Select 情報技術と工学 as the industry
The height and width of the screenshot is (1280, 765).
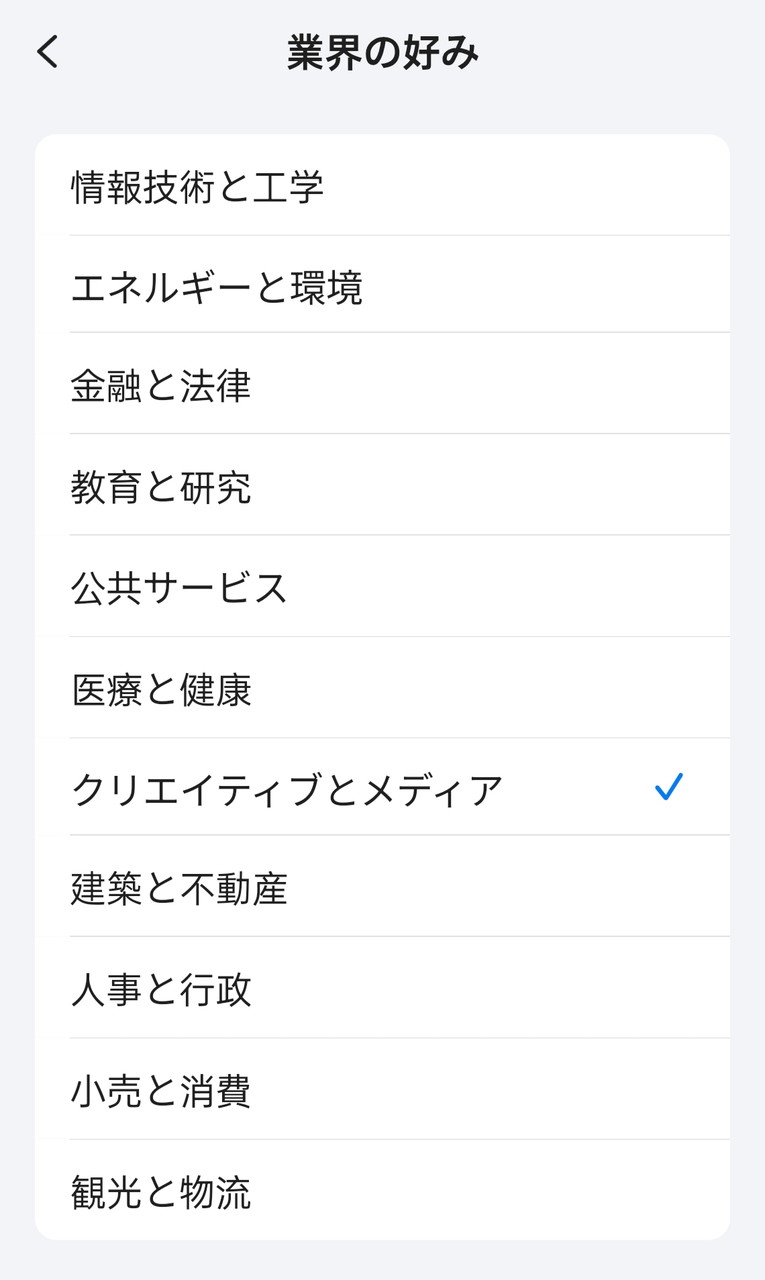[x=198, y=187]
